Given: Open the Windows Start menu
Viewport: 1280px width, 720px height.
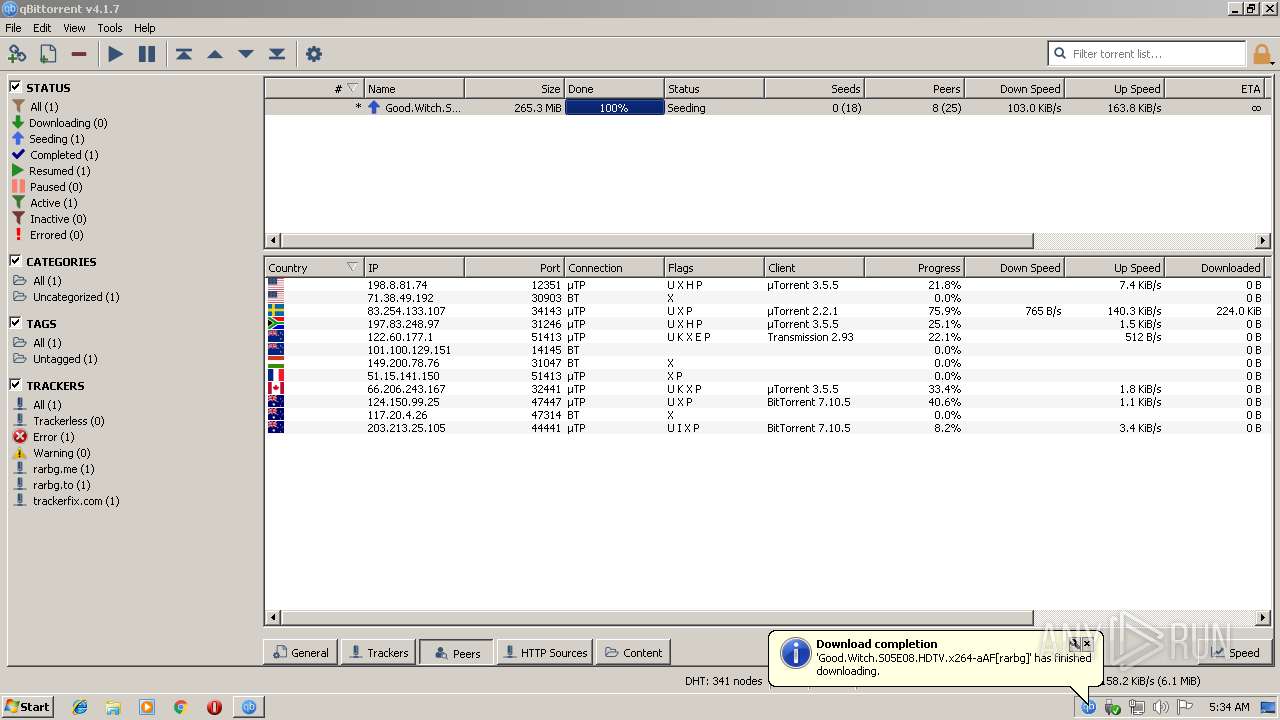Looking at the screenshot, I should [x=27, y=707].
